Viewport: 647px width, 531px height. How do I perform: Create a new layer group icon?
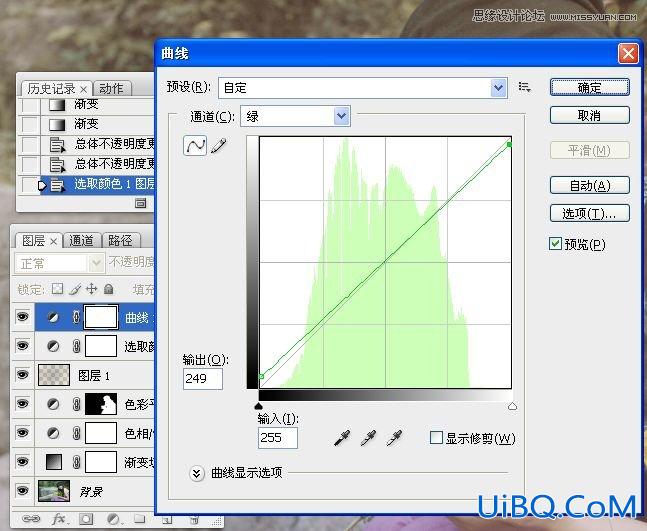tap(139, 519)
